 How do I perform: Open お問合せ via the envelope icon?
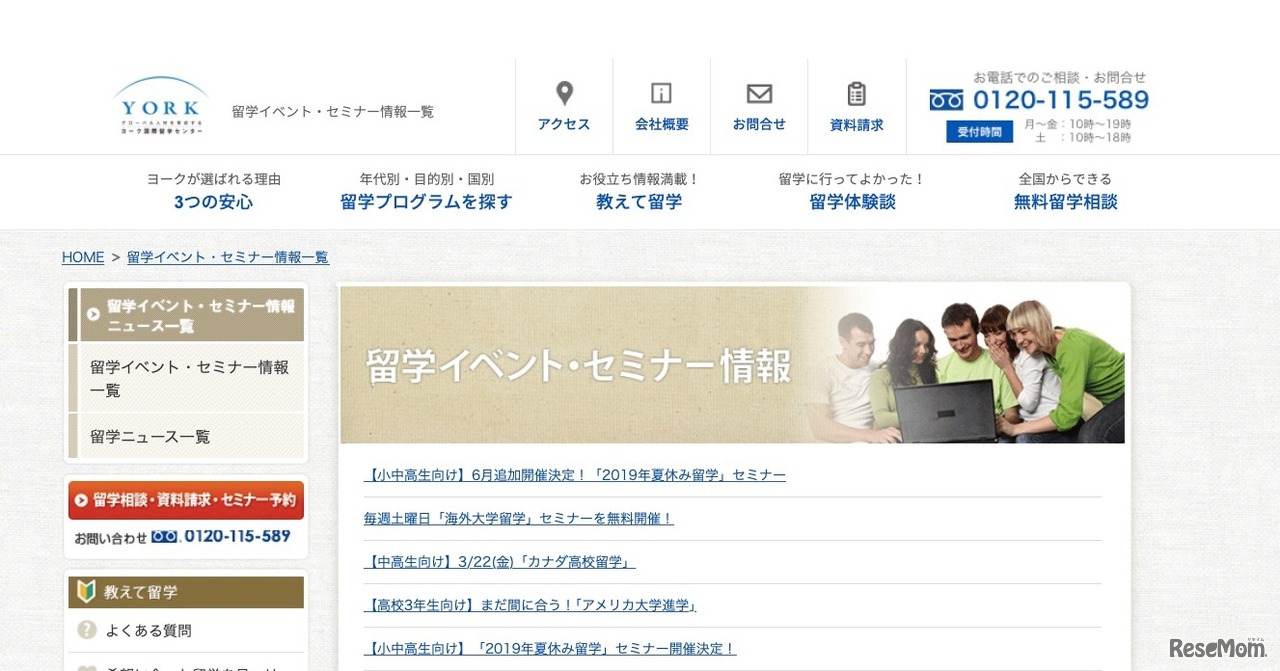pyautogui.click(x=759, y=92)
